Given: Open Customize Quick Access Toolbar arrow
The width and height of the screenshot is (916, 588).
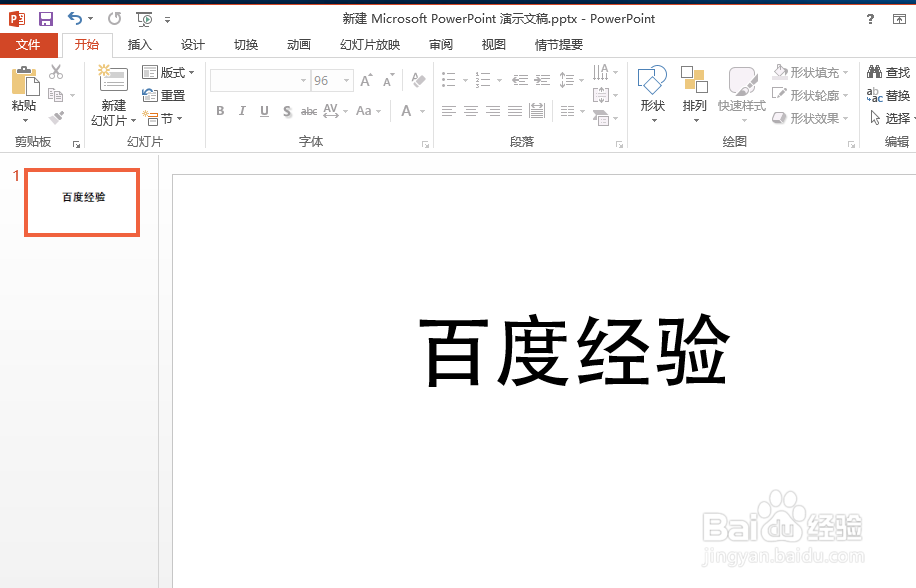Looking at the screenshot, I should 168,20.
